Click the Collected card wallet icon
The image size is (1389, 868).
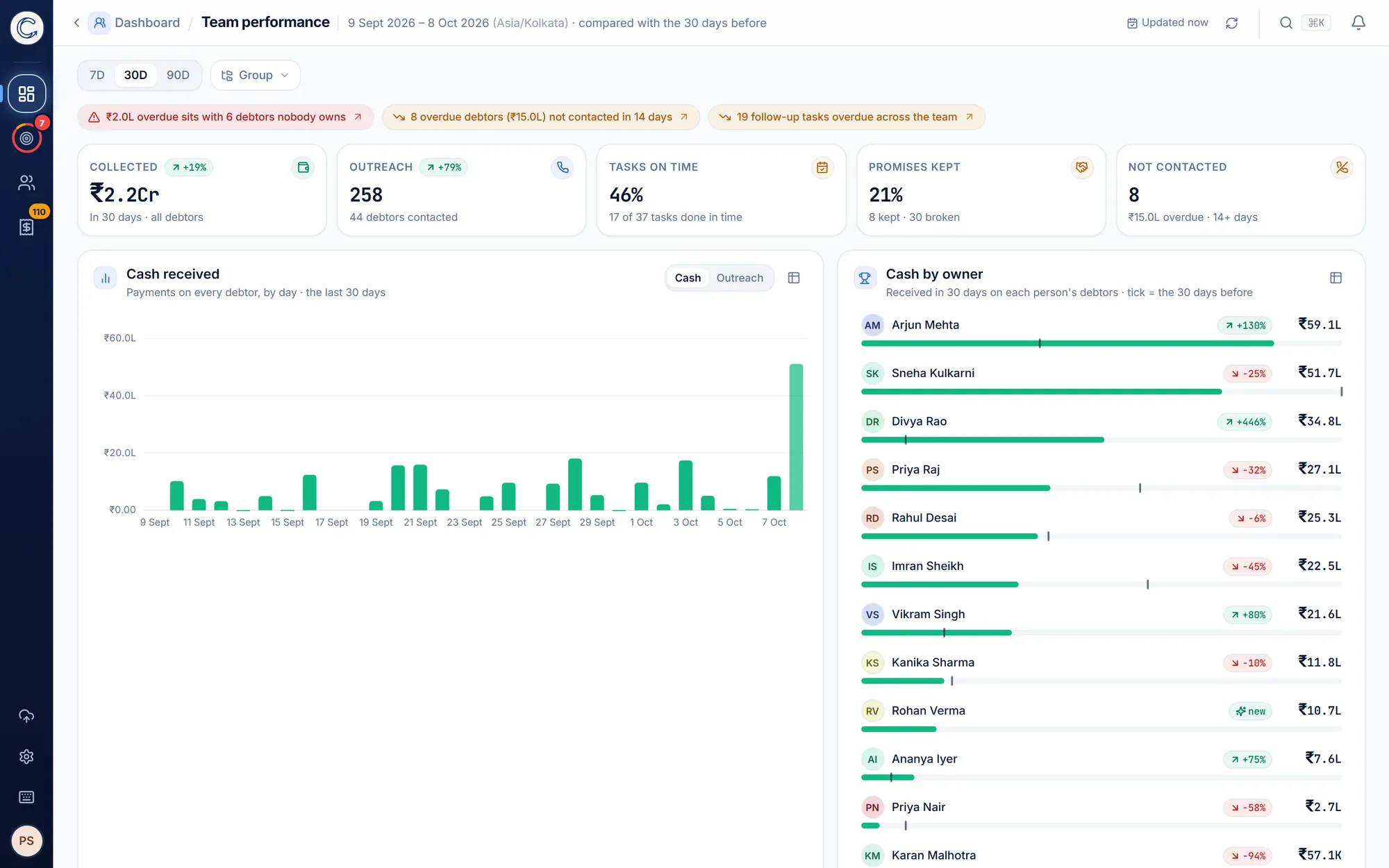tap(303, 167)
